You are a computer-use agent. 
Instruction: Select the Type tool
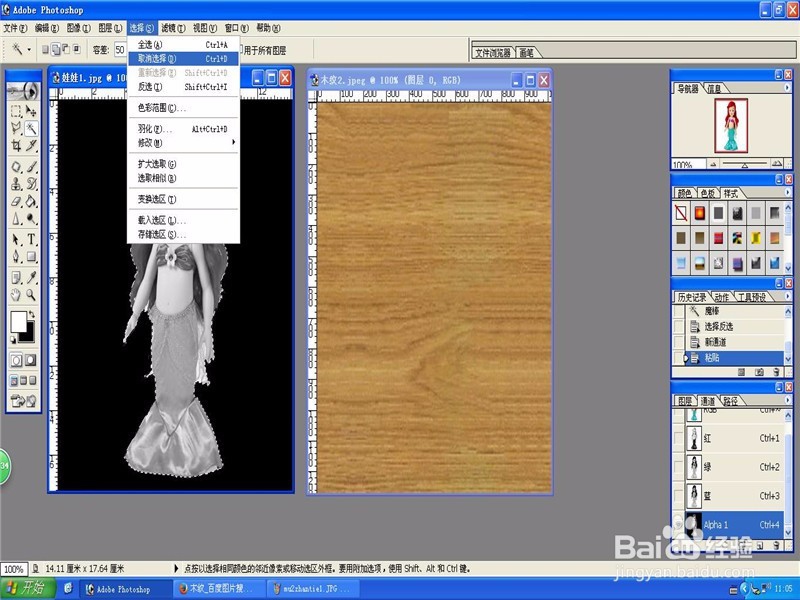tap(31, 239)
